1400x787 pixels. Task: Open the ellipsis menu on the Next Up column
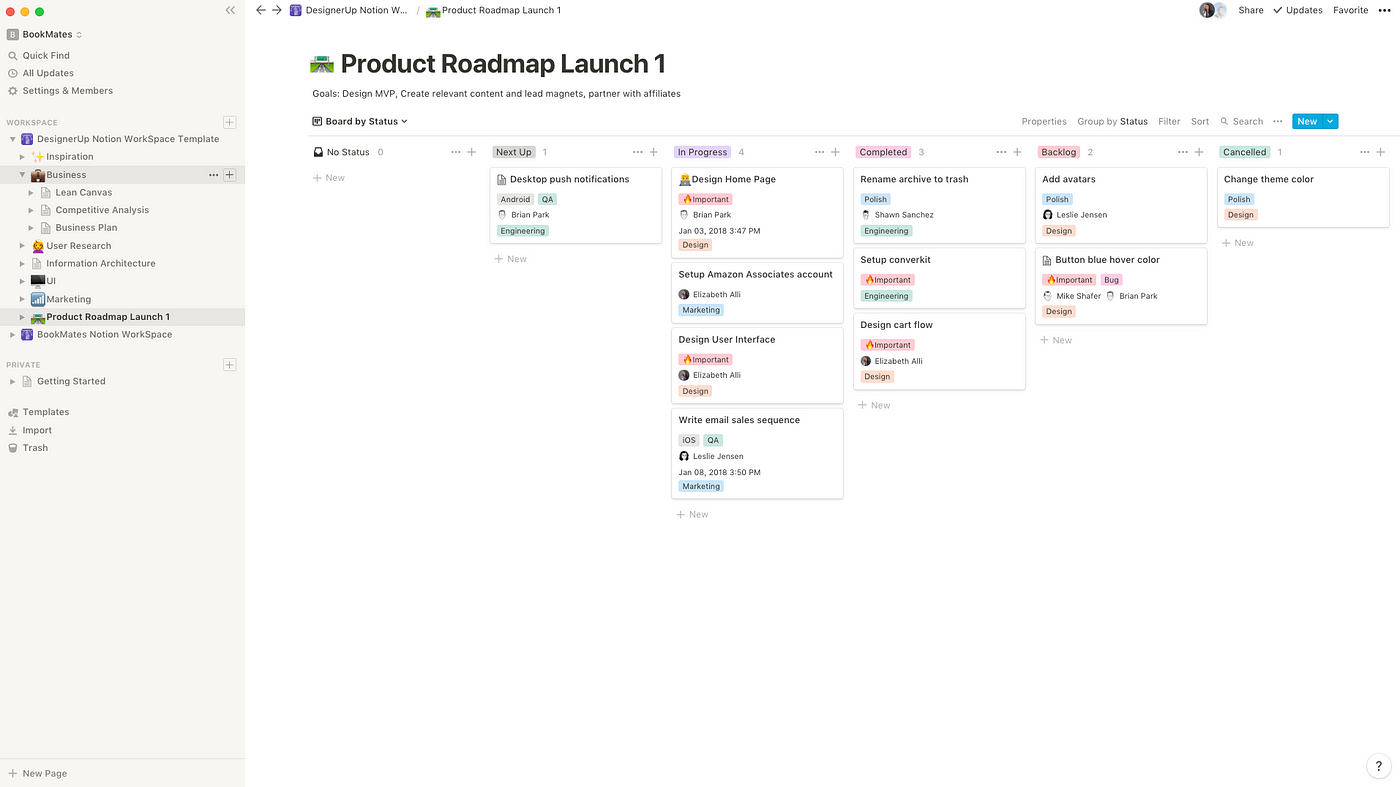pos(637,151)
